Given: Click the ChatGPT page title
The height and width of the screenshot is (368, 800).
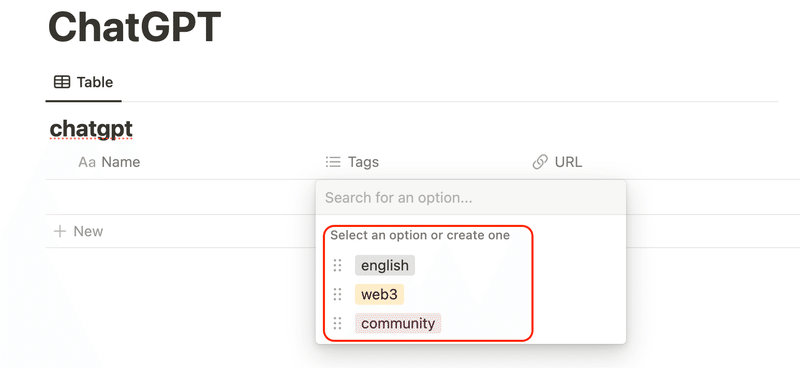Looking at the screenshot, I should point(134,27).
